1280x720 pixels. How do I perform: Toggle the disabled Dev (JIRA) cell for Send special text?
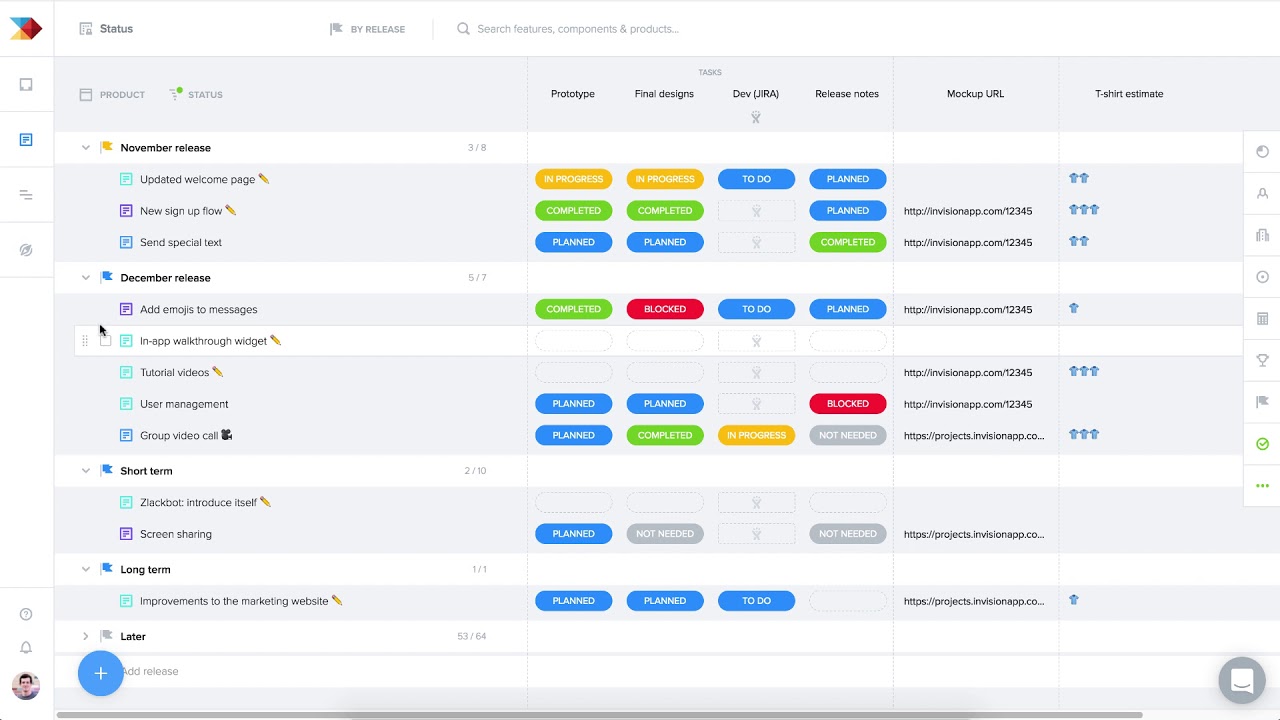[756, 242]
